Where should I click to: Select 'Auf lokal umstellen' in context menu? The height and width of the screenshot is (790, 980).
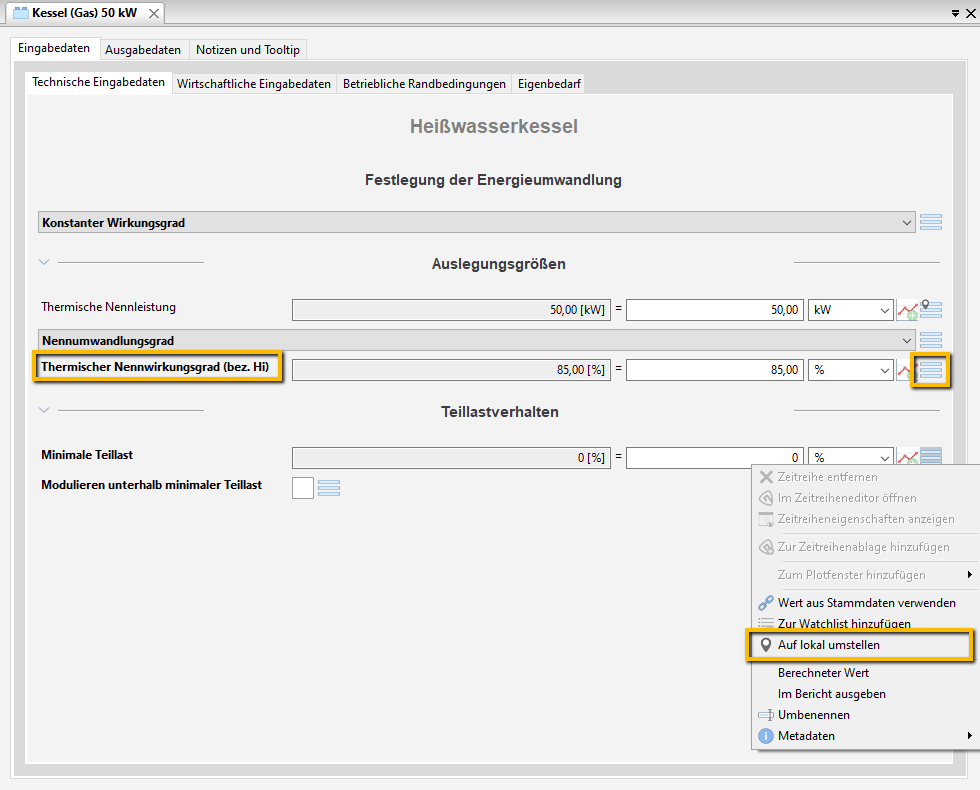[x=828, y=645]
